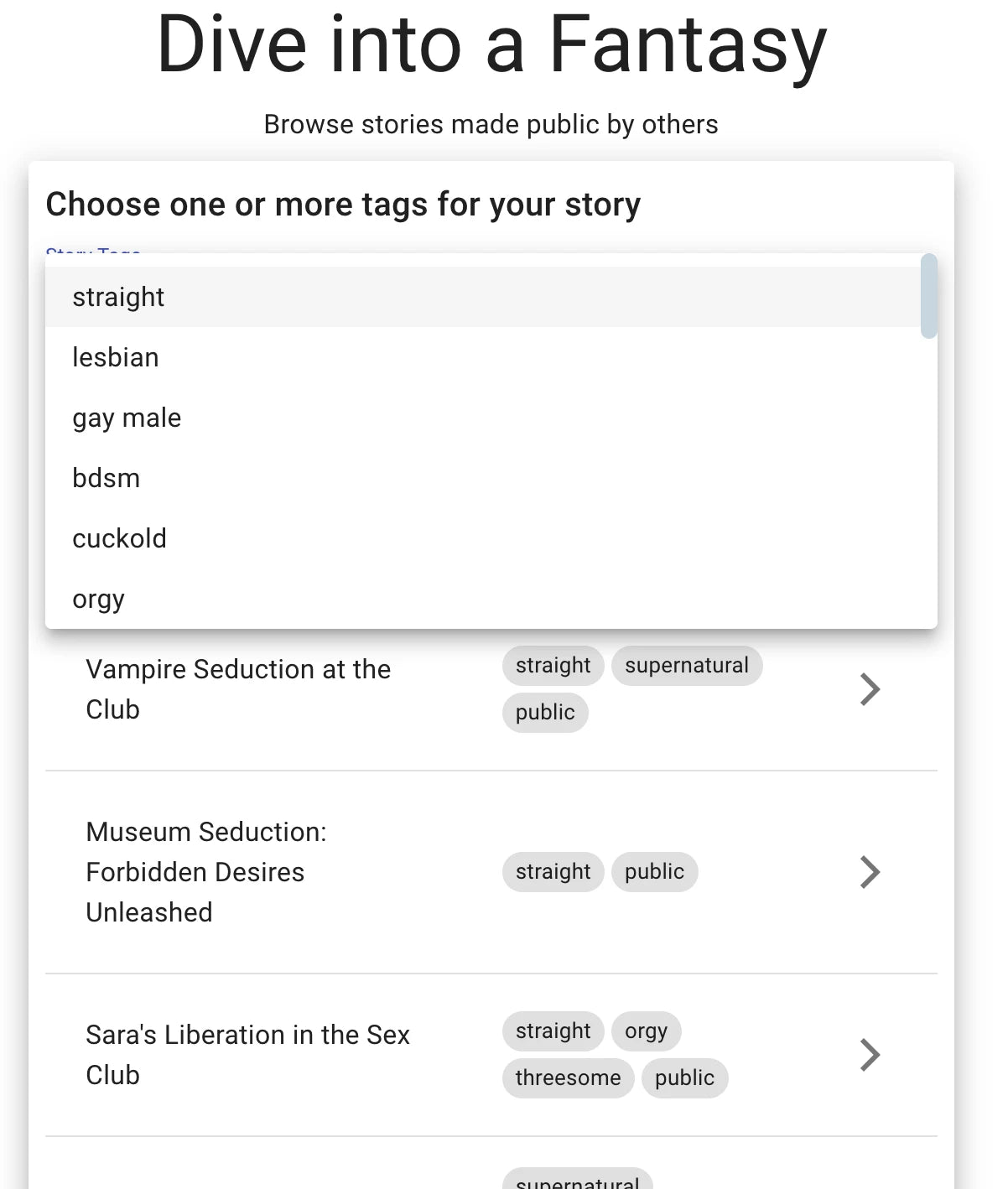
Task: Choose the cuckold tag option
Action: point(120,538)
